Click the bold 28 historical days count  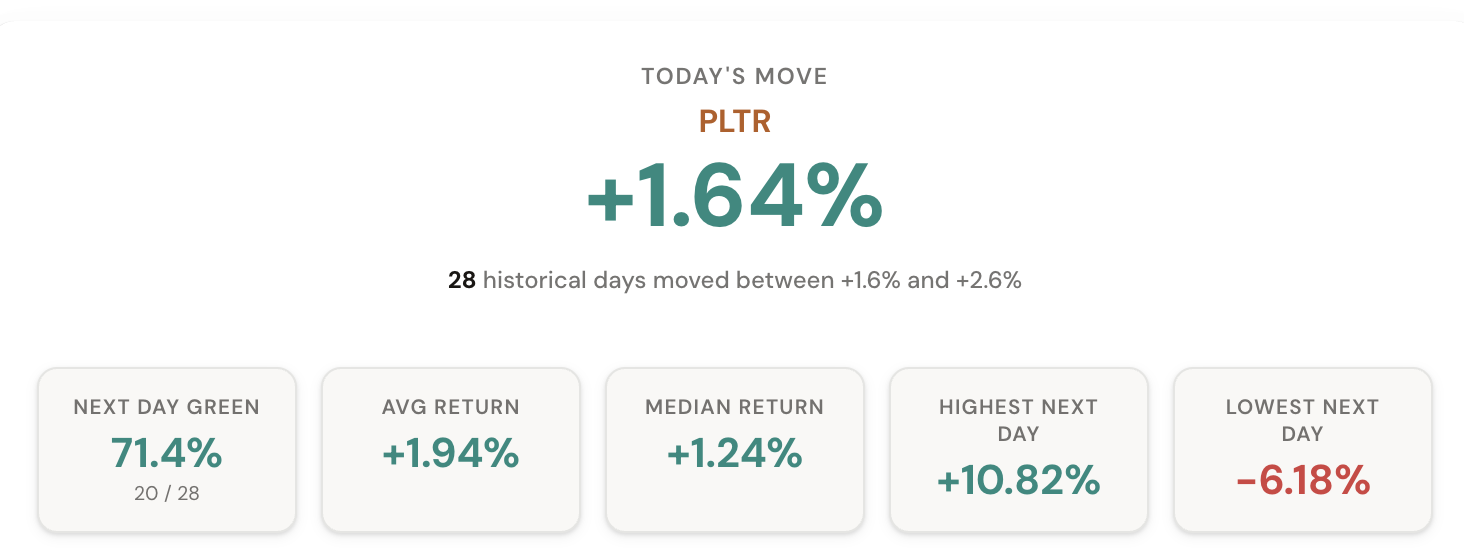click(x=461, y=280)
